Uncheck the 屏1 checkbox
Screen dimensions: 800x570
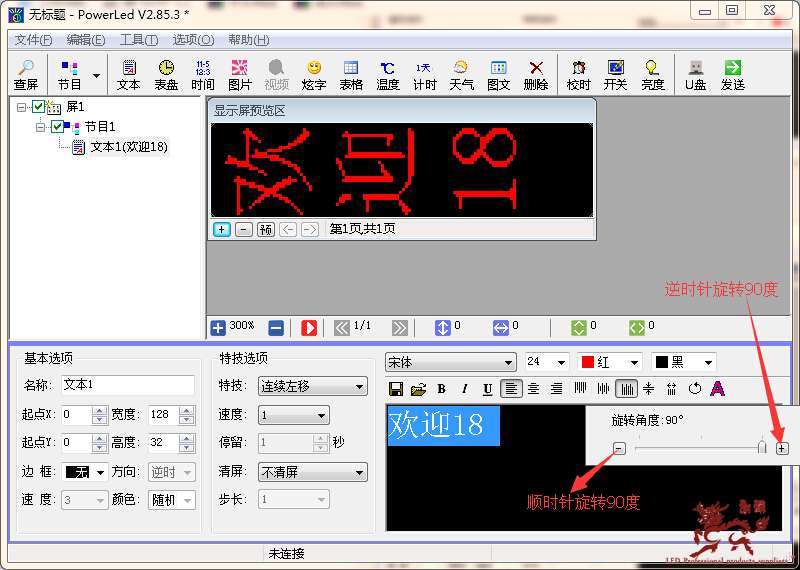tap(39, 107)
